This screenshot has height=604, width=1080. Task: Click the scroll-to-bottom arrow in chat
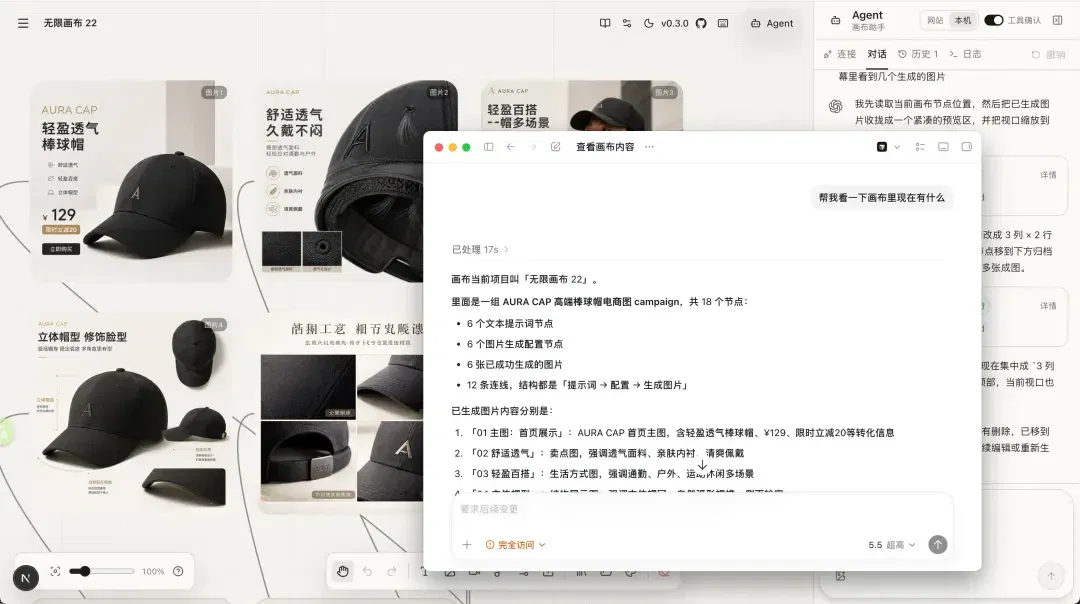[x=702, y=466]
